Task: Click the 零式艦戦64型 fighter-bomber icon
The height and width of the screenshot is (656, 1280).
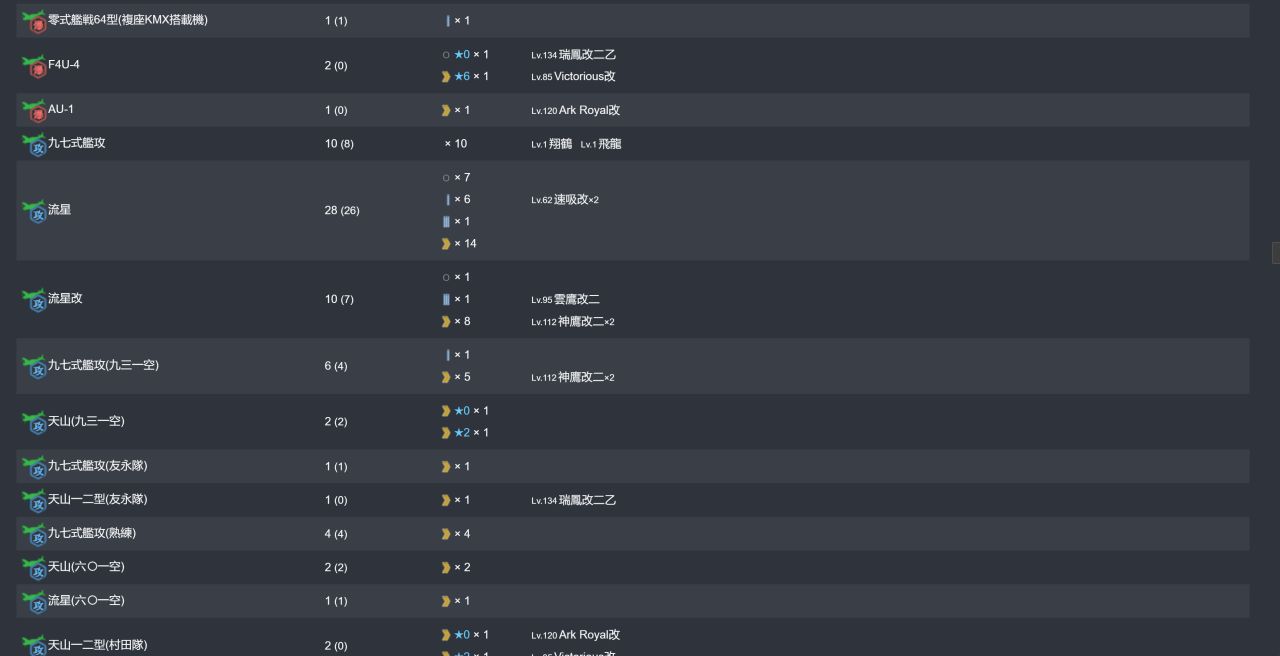Action: tap(34, 21)
